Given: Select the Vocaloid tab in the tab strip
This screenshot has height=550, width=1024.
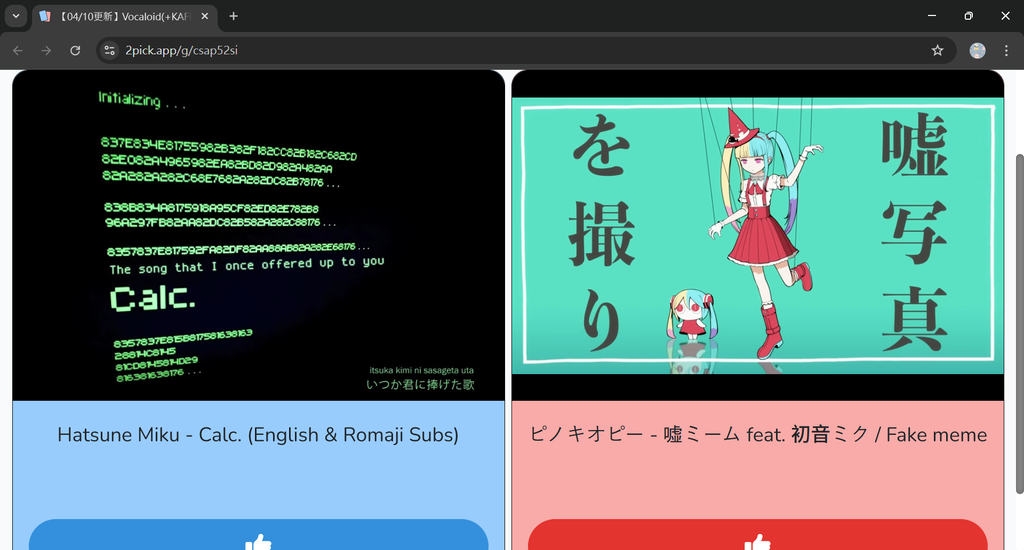Looking at the screenshot, I should pyautogui.click(x=125, y=16).
